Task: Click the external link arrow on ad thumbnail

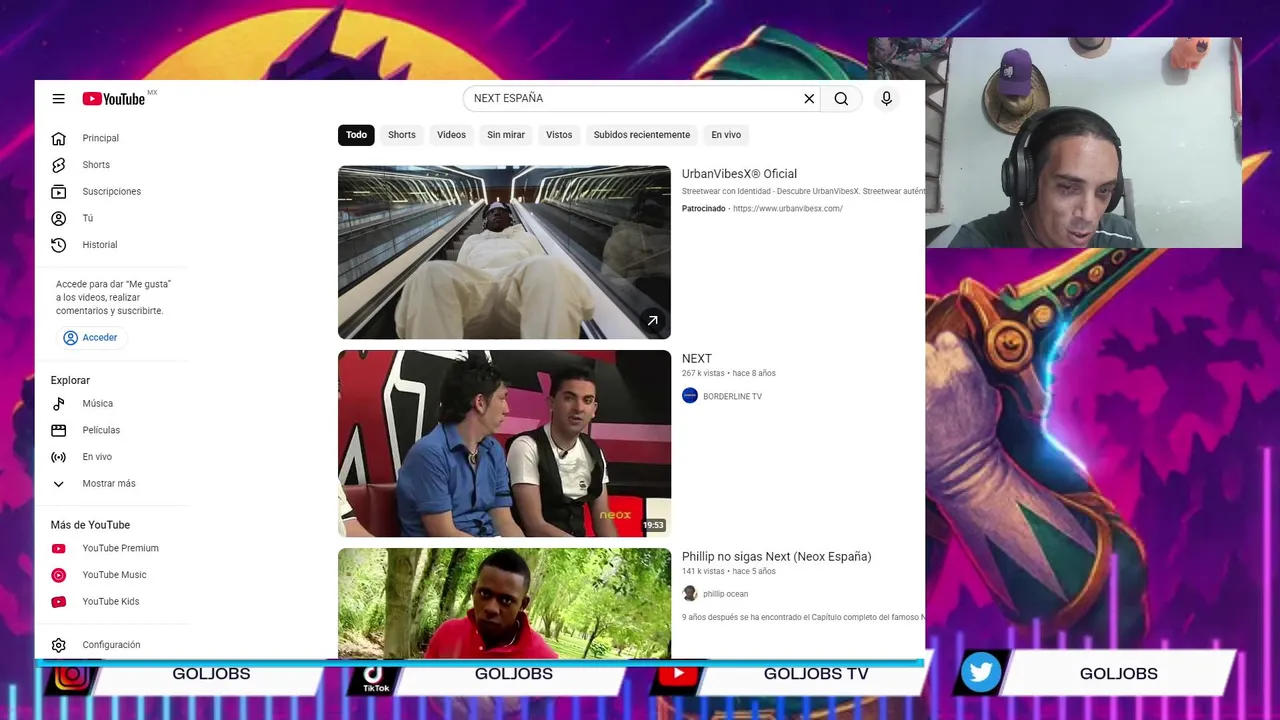Action: tap(652, 321)
